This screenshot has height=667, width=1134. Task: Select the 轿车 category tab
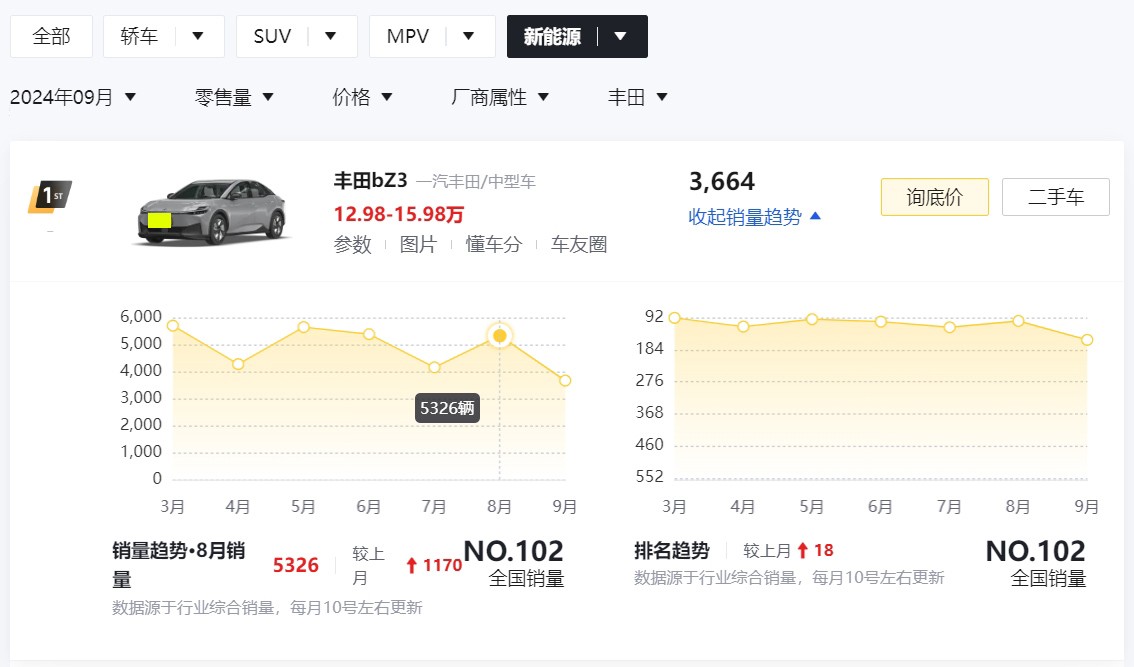(x=139, y=36)
